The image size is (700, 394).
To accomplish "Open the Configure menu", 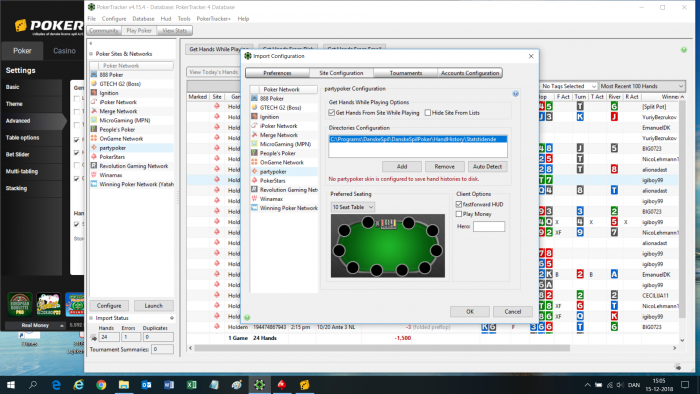I will 114,19.
